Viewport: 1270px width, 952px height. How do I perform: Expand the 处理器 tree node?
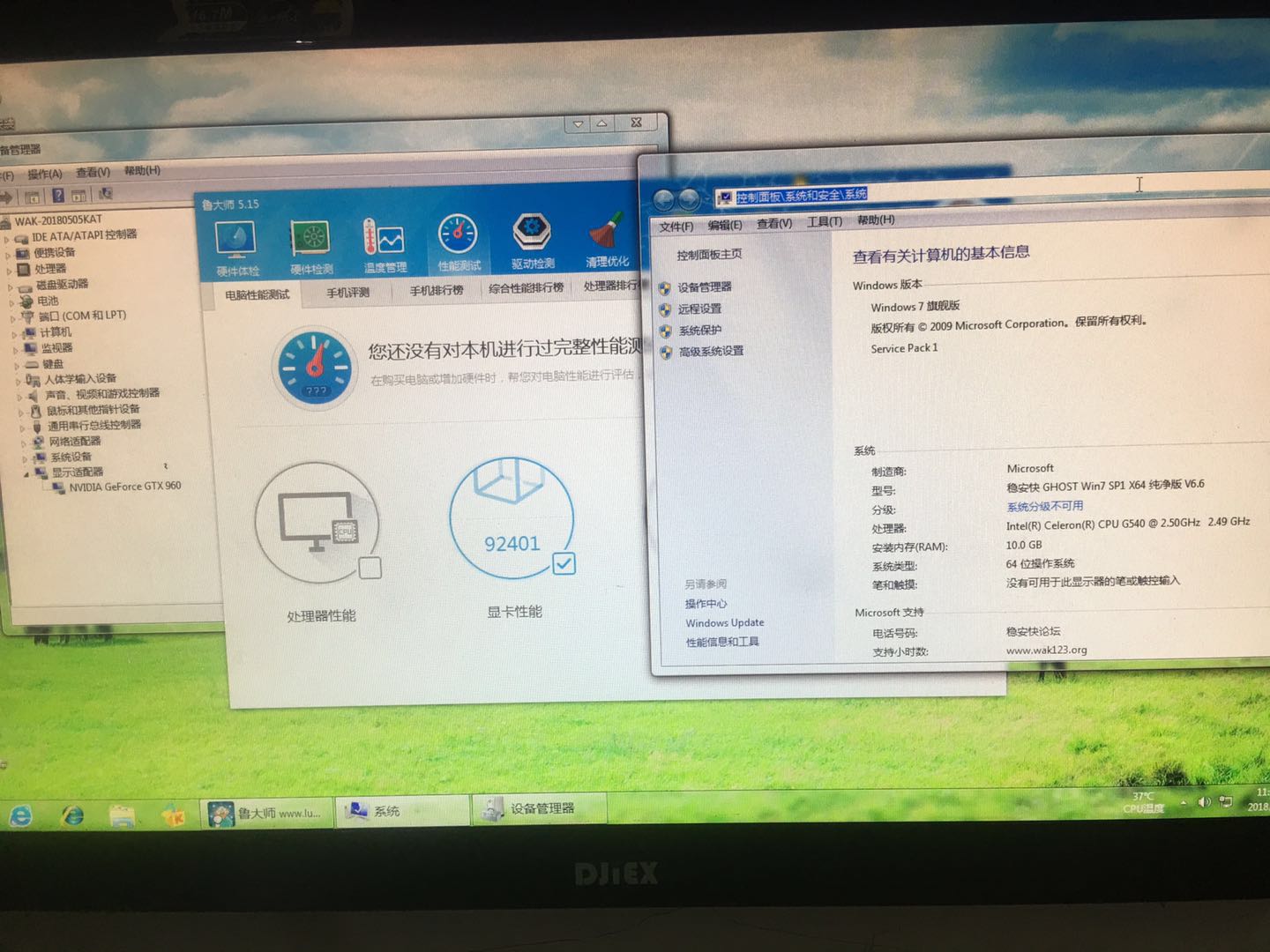9,271
